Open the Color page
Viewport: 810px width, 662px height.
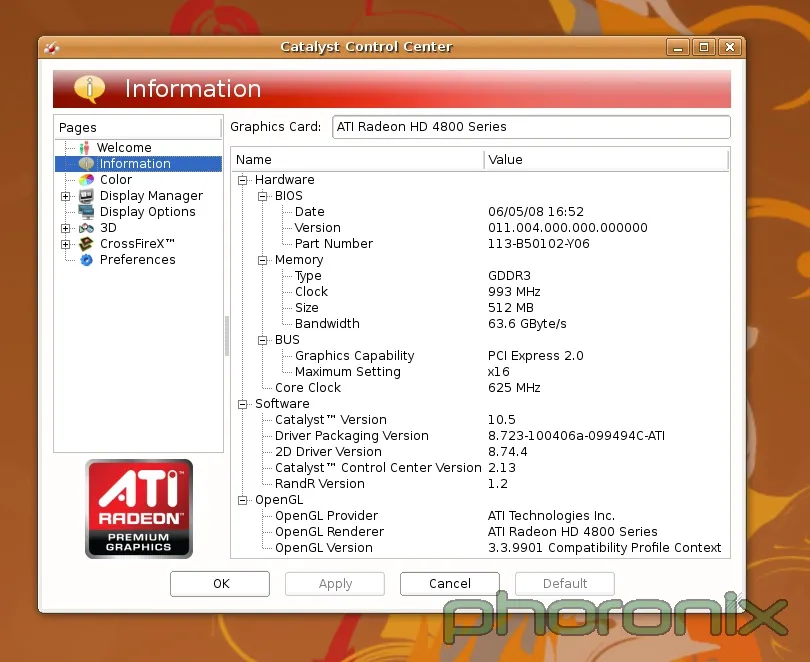pos(116,180)
